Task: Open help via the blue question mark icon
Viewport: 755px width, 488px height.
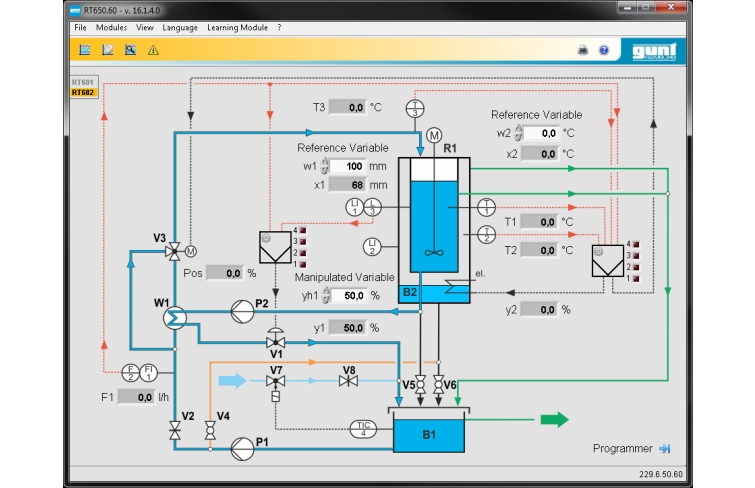Action: point(603,49)
